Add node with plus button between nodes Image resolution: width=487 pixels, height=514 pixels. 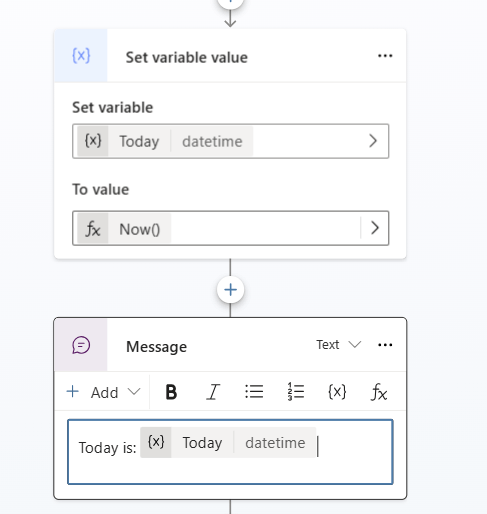[x=230, y=290]
